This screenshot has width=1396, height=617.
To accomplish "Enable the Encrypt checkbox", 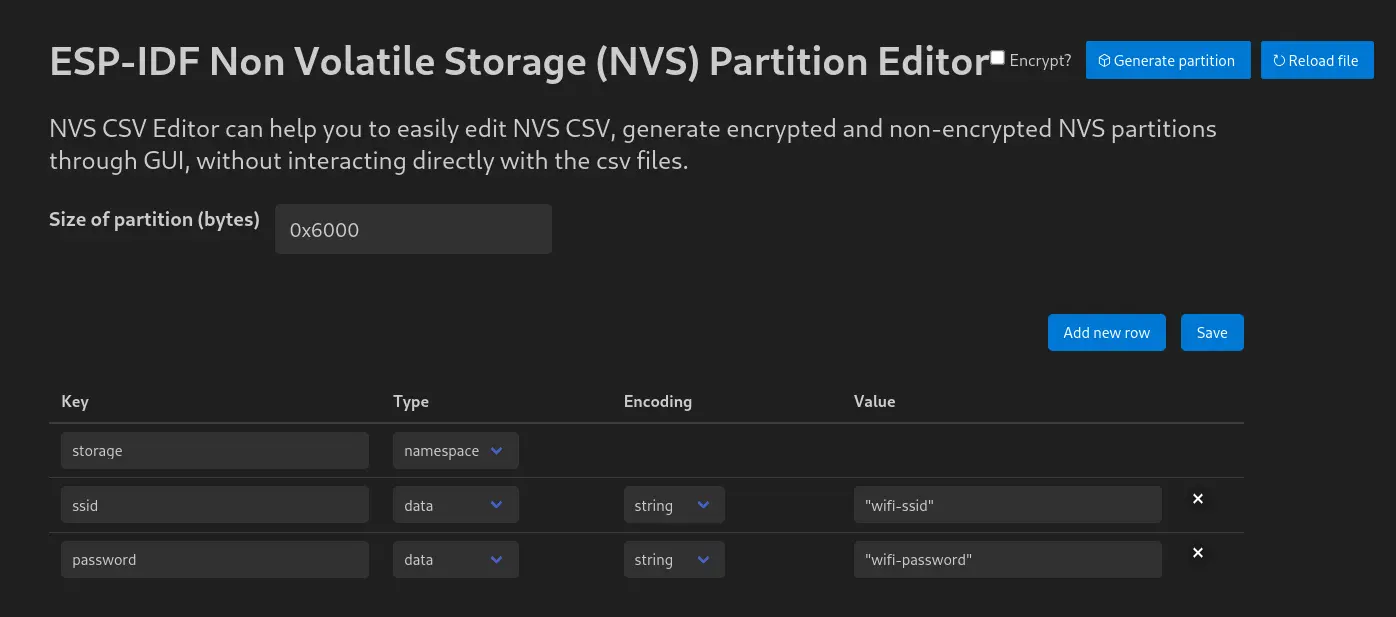I will click(997, 58).
